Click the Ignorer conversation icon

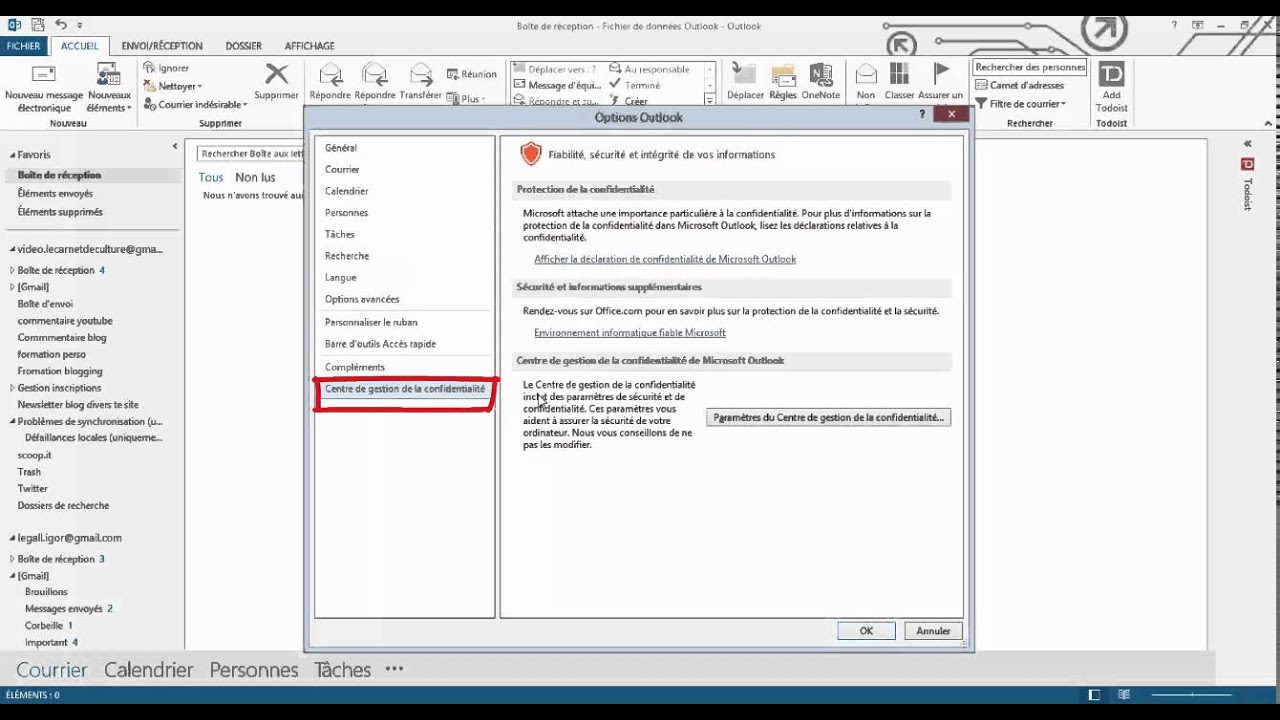(x=150, y=68)
